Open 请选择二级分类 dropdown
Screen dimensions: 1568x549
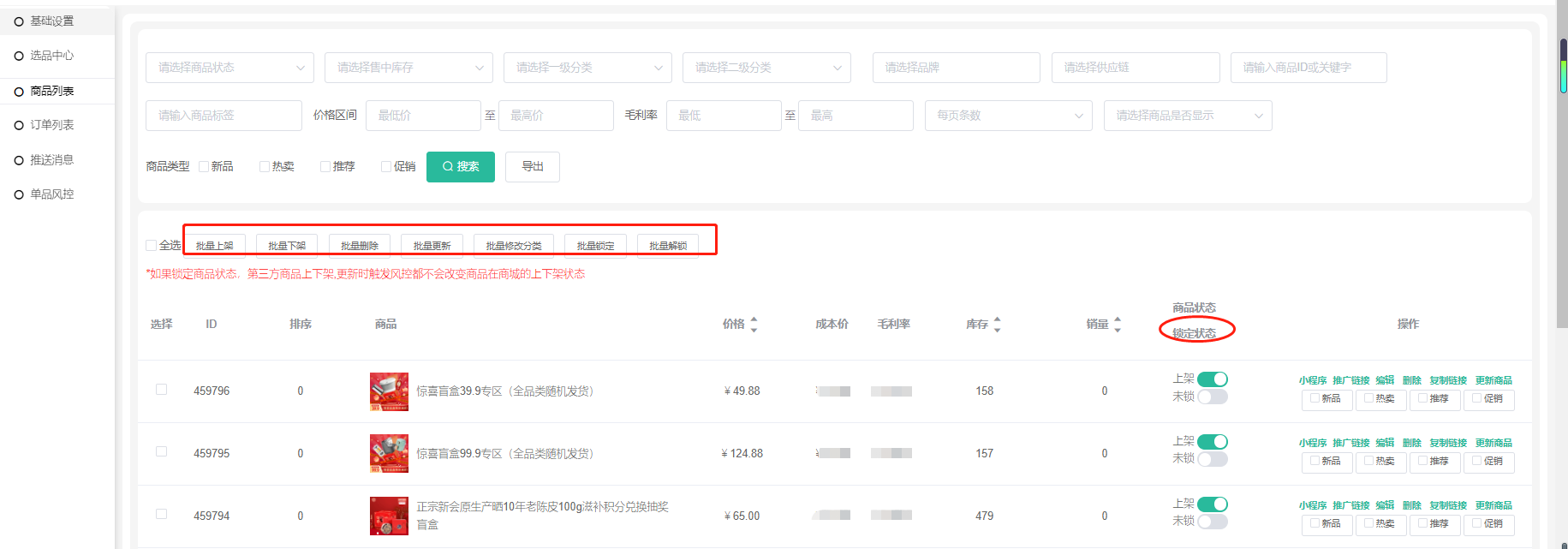766,68
